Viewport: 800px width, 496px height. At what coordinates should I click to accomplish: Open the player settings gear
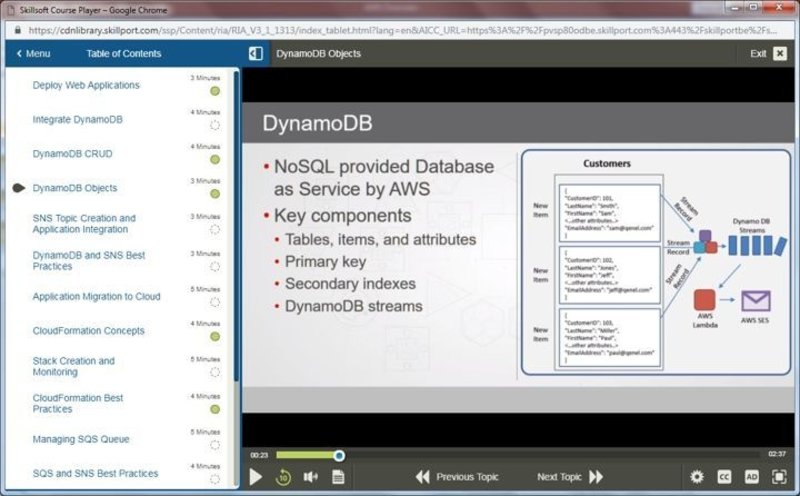[x=696, y=477]
